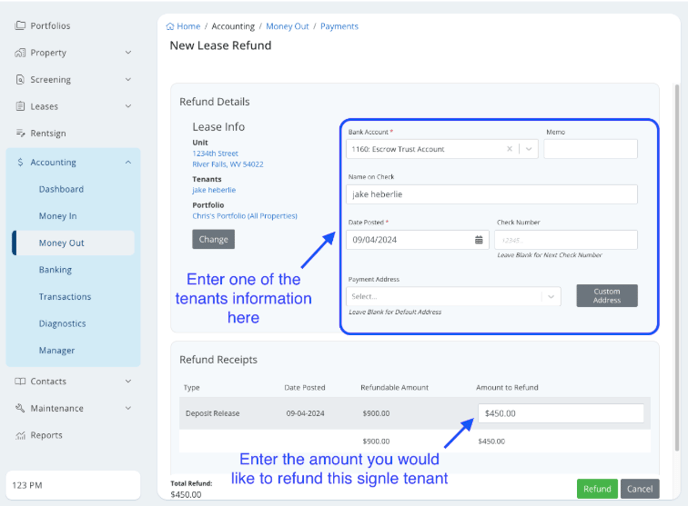This screenshot has height=506, width=688.
Task: Click the Amount to Refund field
Action: click(x=560, y=413)
